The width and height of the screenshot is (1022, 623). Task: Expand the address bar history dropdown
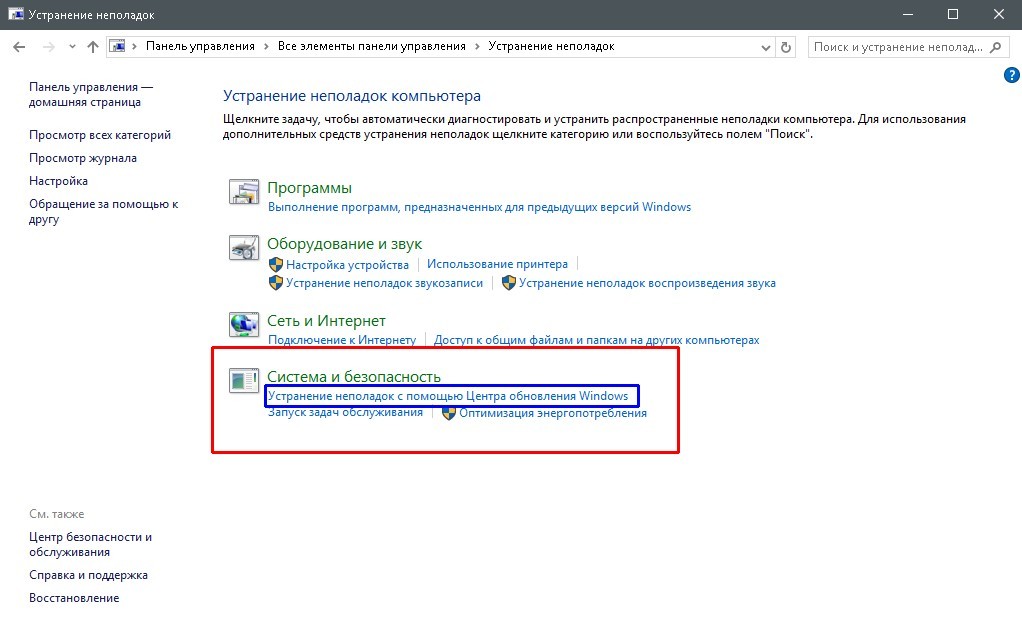[766, 48]
